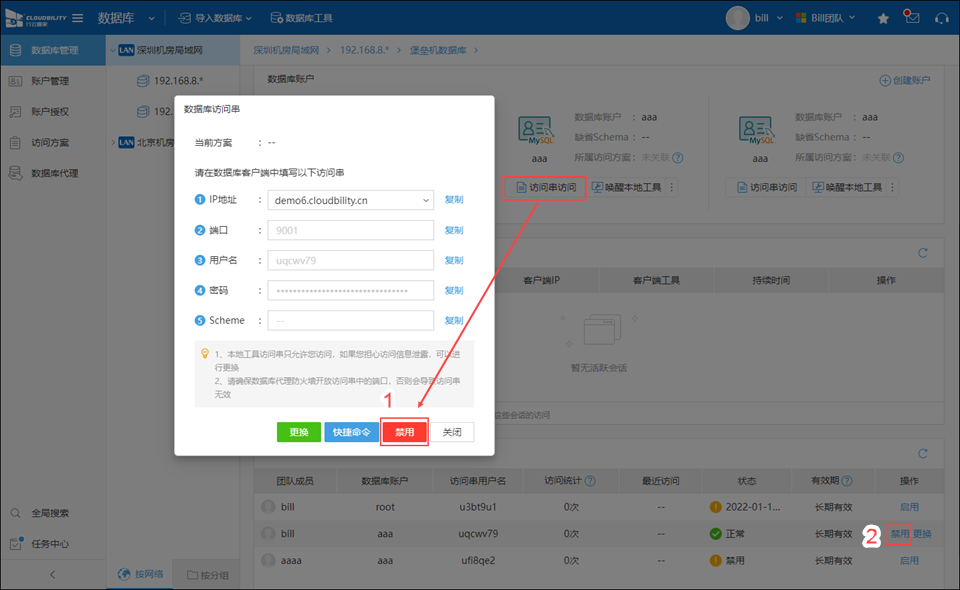Collapse the 深圳机房局域网 tree node
Image resolution: width=960 pixels, height=590 pixels.
point(111,50)
